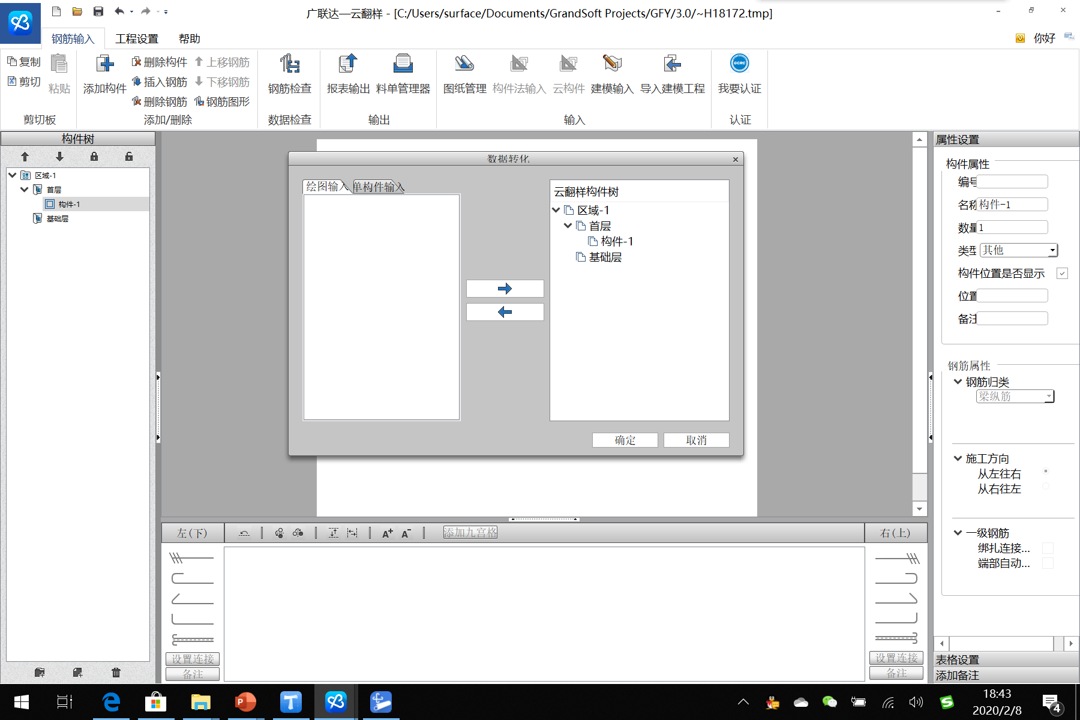
Task: Click 取消 to cancel dialog
Action: click(x=696, y=440)
